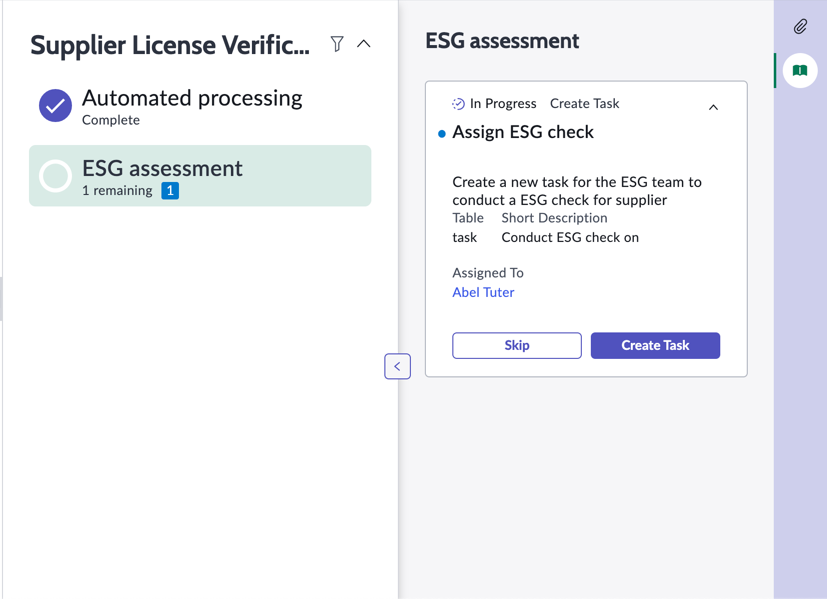Click the filter funnel icon
The width and height of the screenshot is (827, 599).
[x=337, y=44]
